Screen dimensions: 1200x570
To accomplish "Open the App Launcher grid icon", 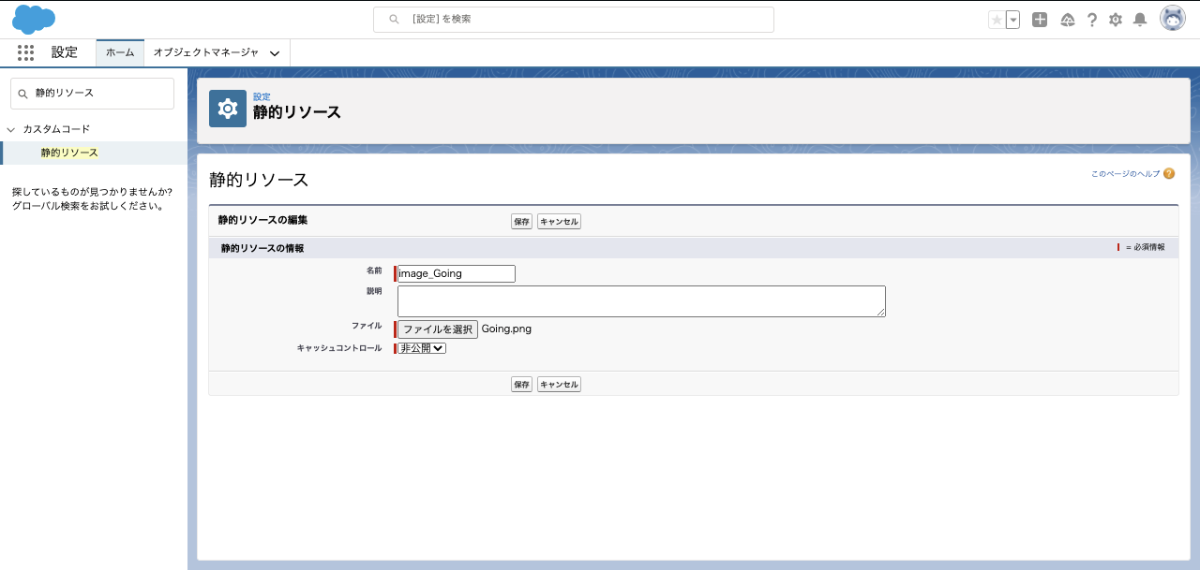I will (x=26, y=52).
